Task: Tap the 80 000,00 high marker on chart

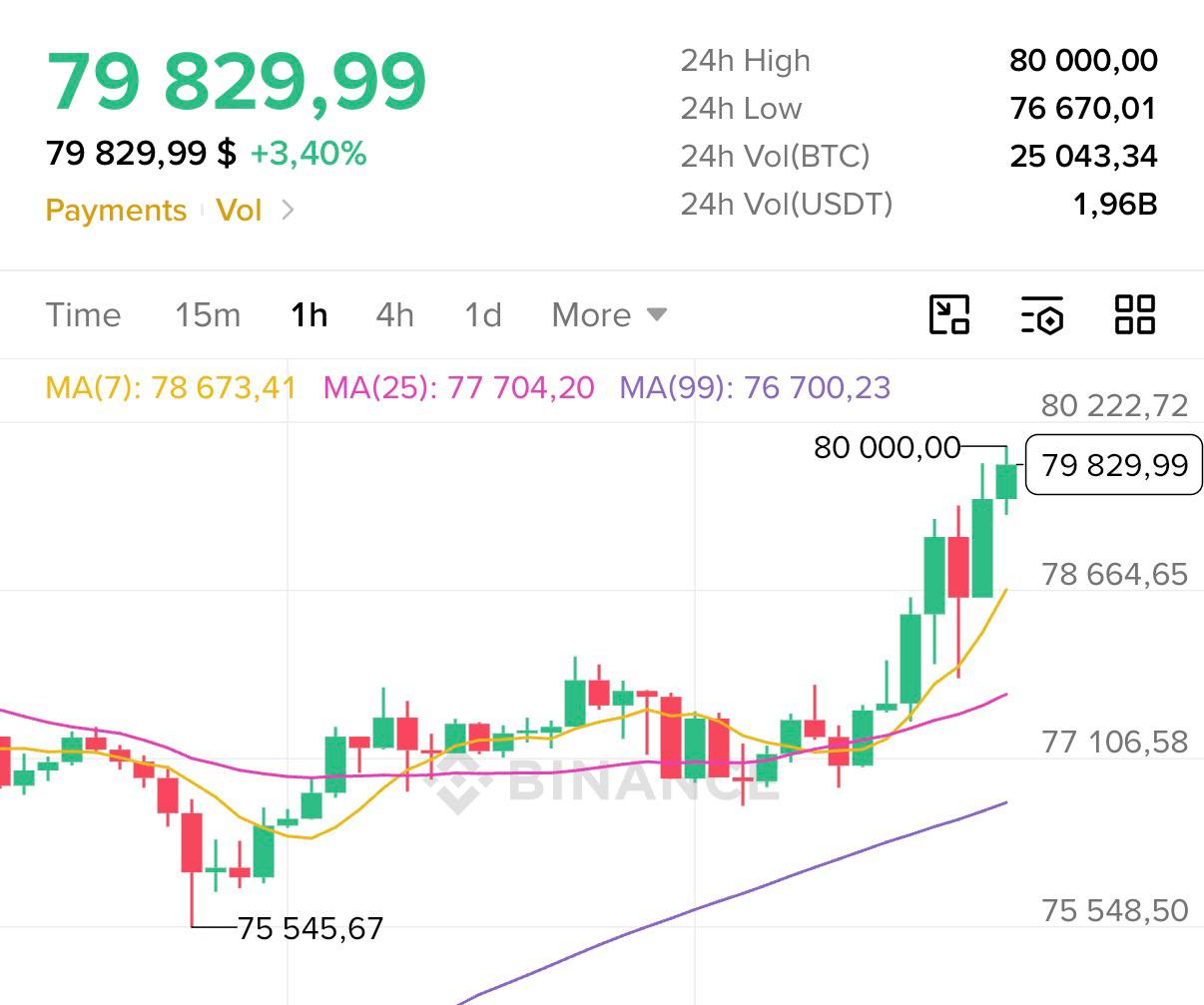Action: (887, 447)
